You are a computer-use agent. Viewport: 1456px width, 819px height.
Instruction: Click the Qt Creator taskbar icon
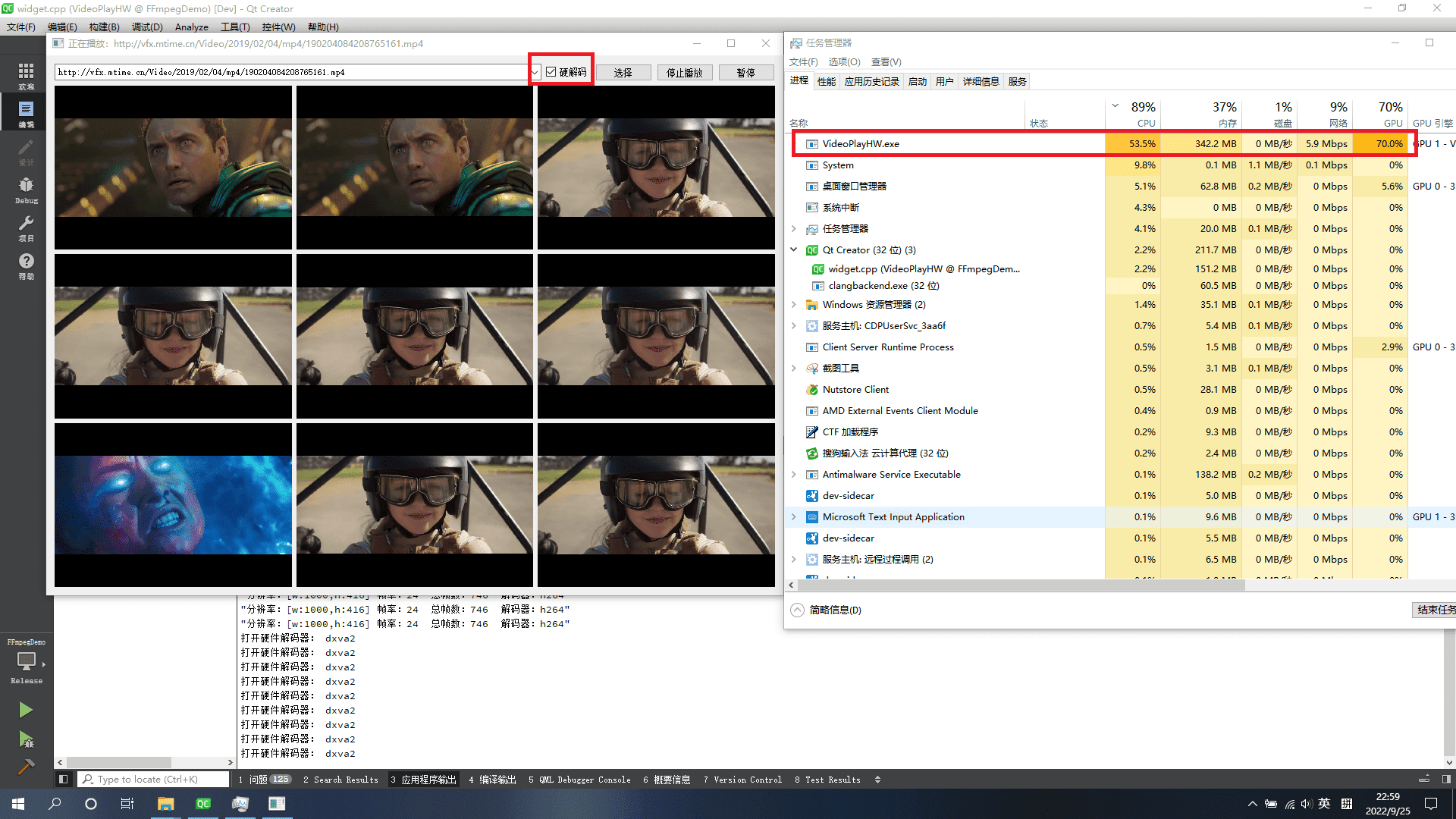[x=202, y=804]
